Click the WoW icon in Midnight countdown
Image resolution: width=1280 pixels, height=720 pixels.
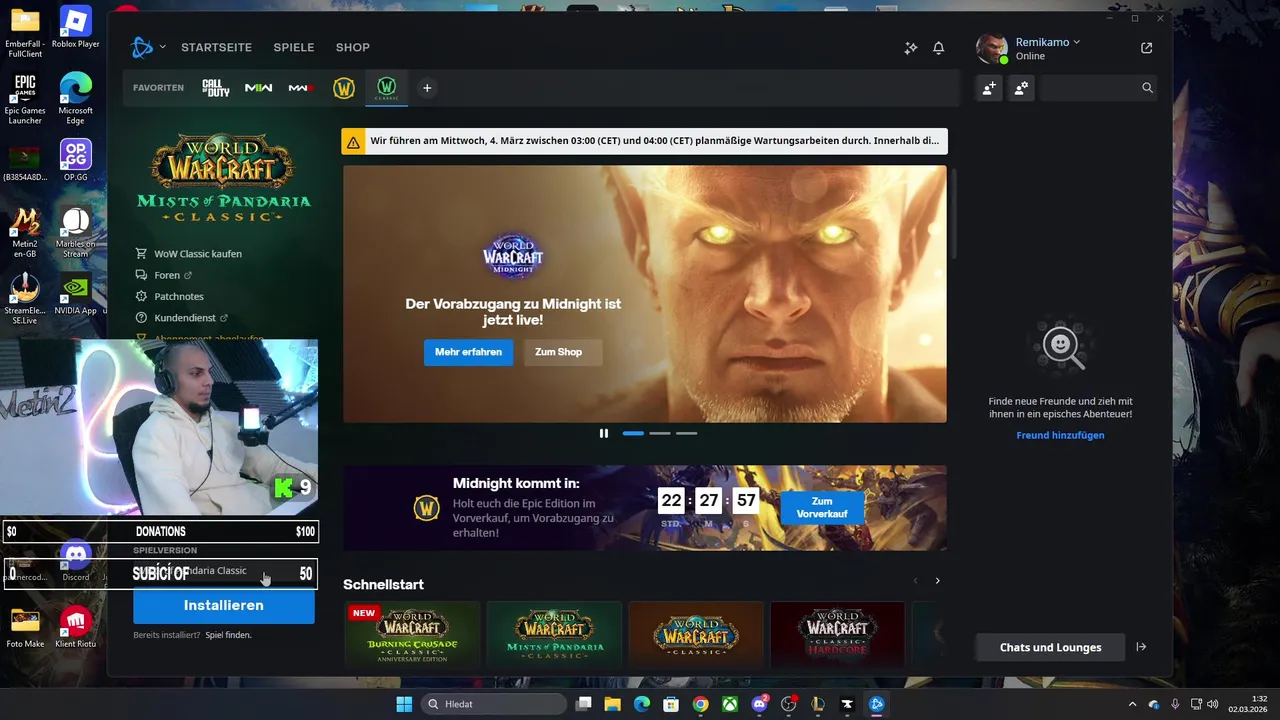(427, 508)
